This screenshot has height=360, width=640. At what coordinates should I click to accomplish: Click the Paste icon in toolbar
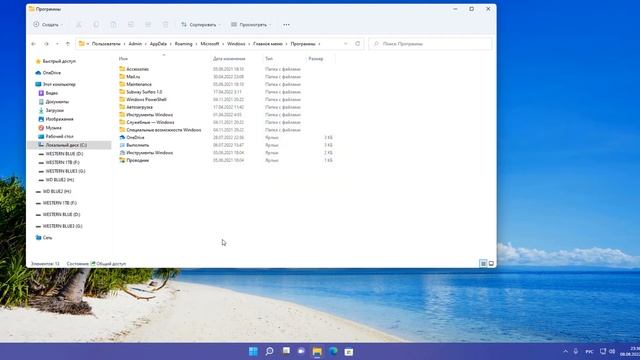tap(113, 24)
